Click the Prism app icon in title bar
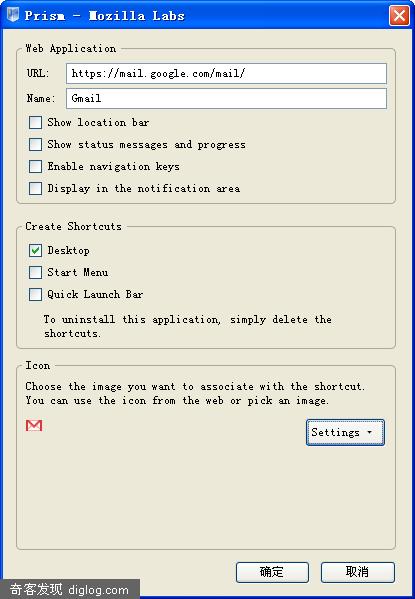Viewport: 415px width, 599px height. pyautogui.click(x=13, y=15)
